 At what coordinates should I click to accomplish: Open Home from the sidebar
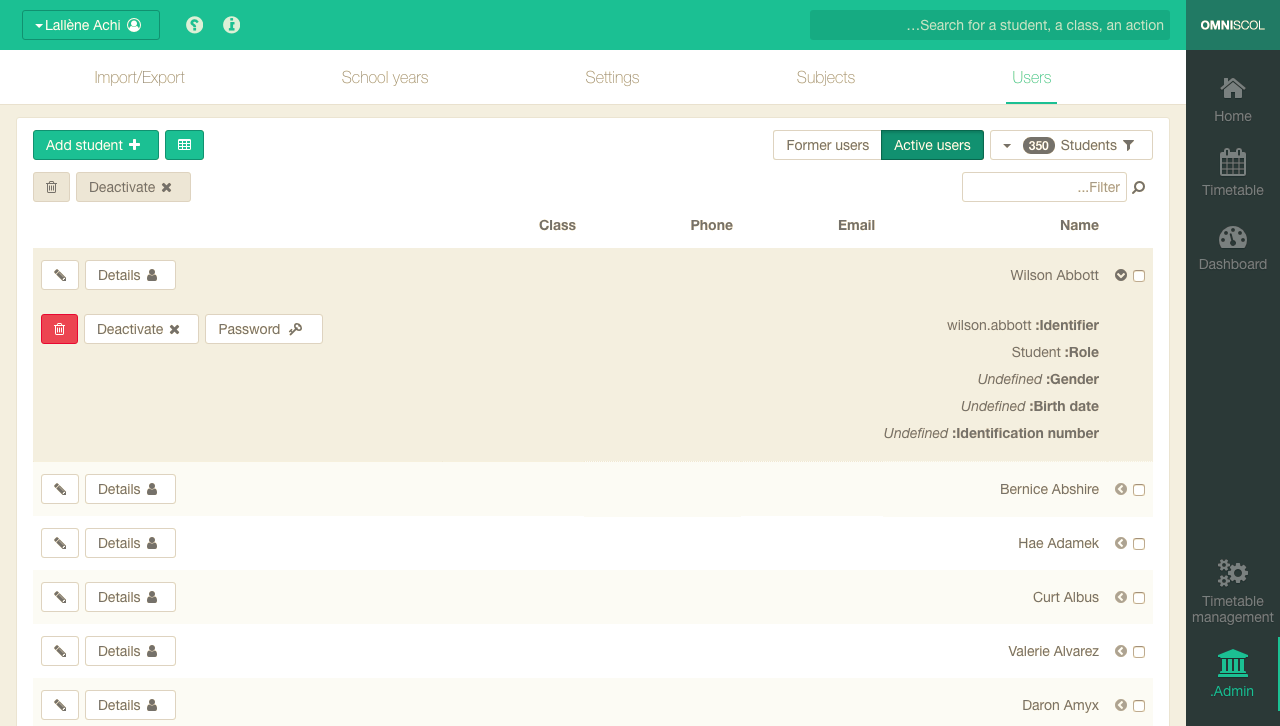tap(1232, 89)
